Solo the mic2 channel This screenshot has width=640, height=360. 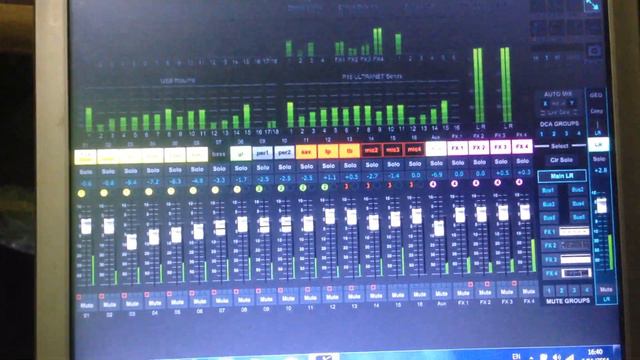(372, 165)
